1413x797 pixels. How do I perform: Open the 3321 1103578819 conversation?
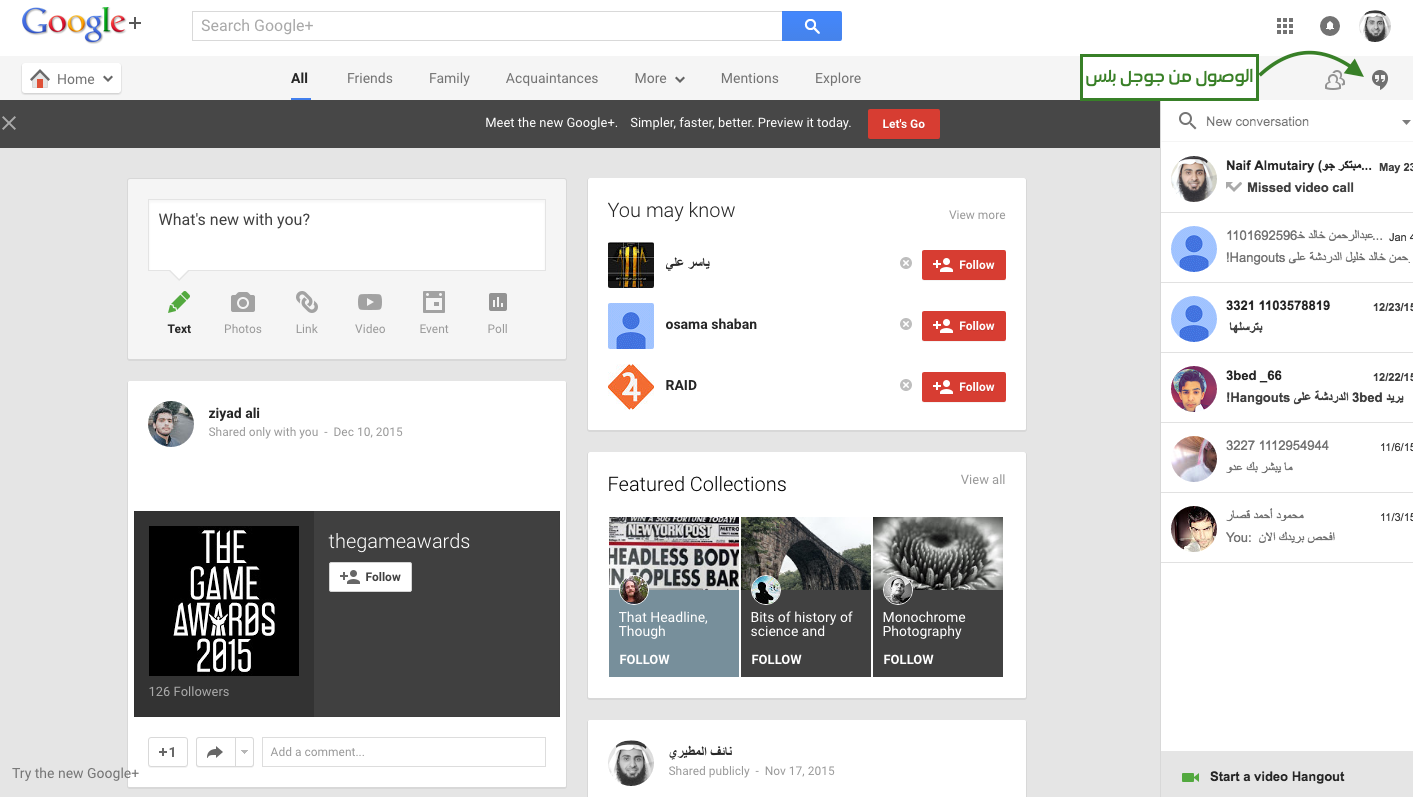1287,317
